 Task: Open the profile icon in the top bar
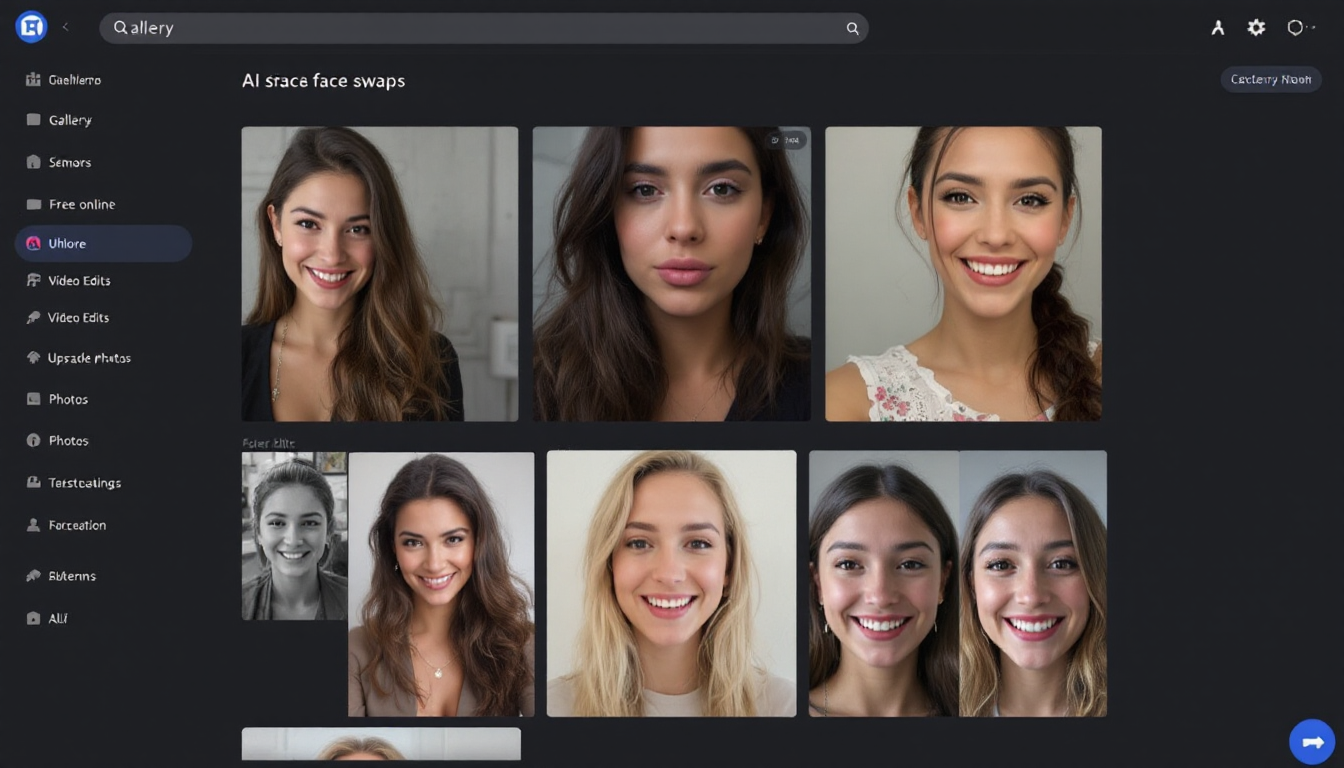[1218, 27]
